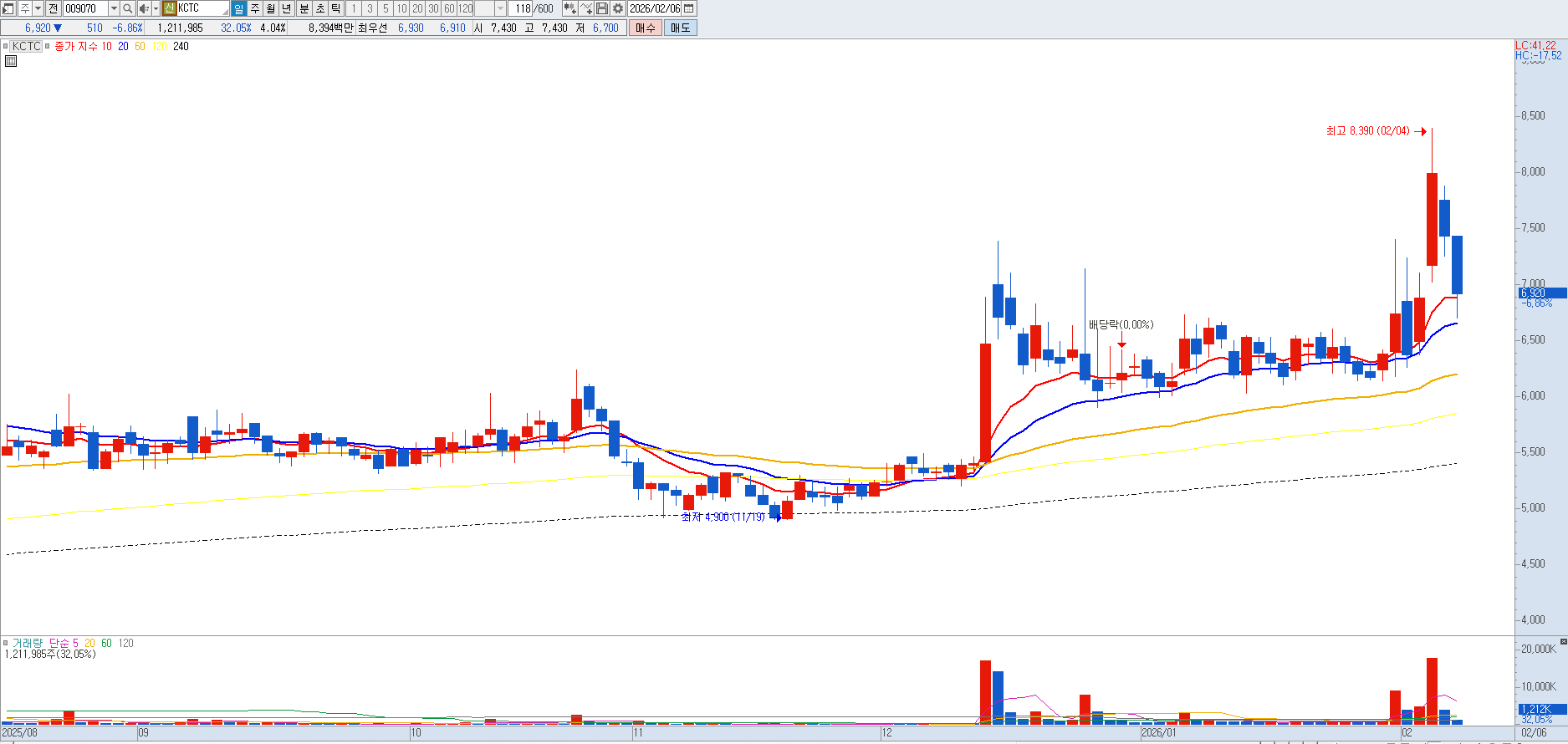This screenshot has height=744, width=1568.
Task: Click the grid table icon under KCTC label
Action: click(x=11, y=61)
